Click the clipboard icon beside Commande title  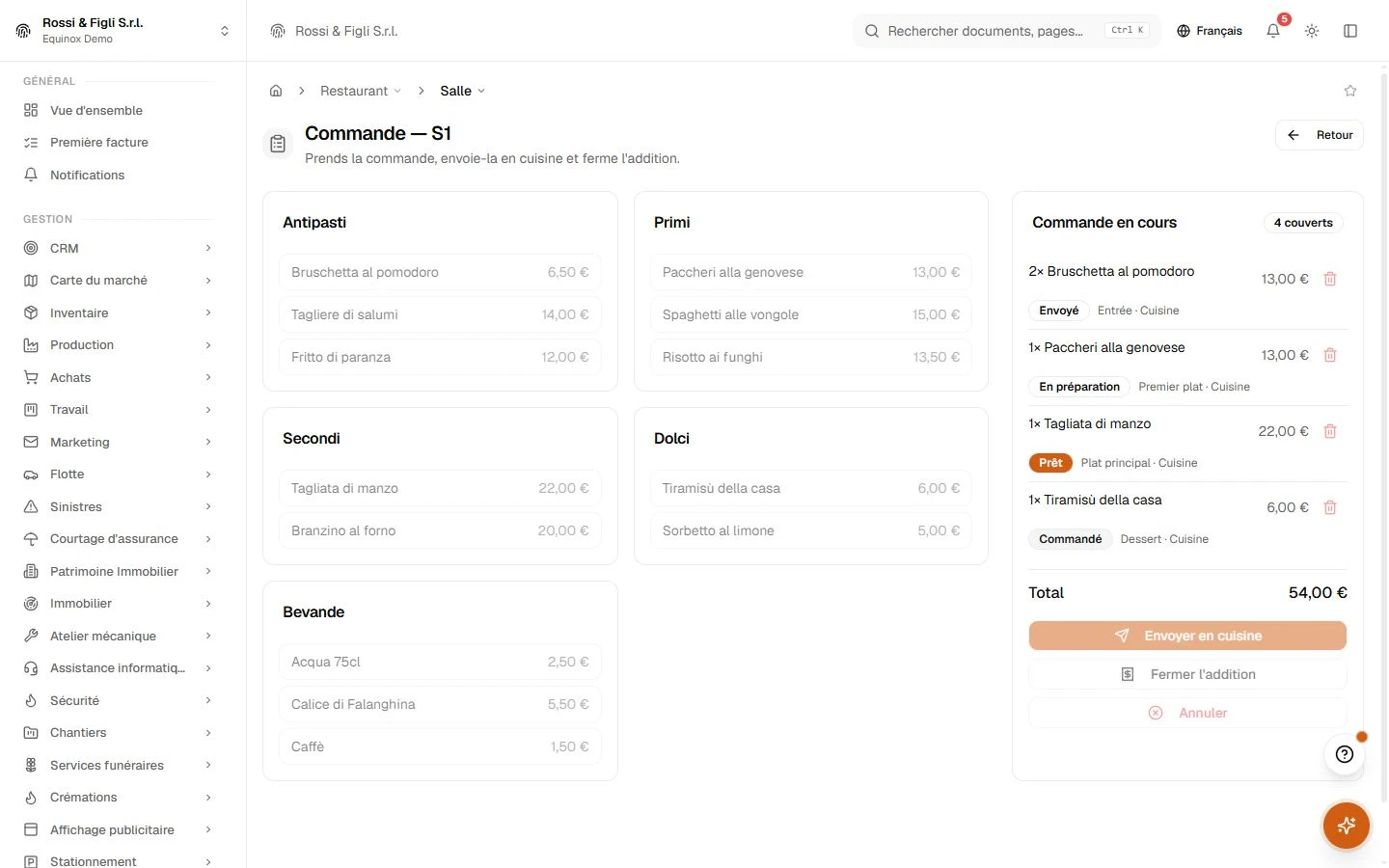point(278,144)
